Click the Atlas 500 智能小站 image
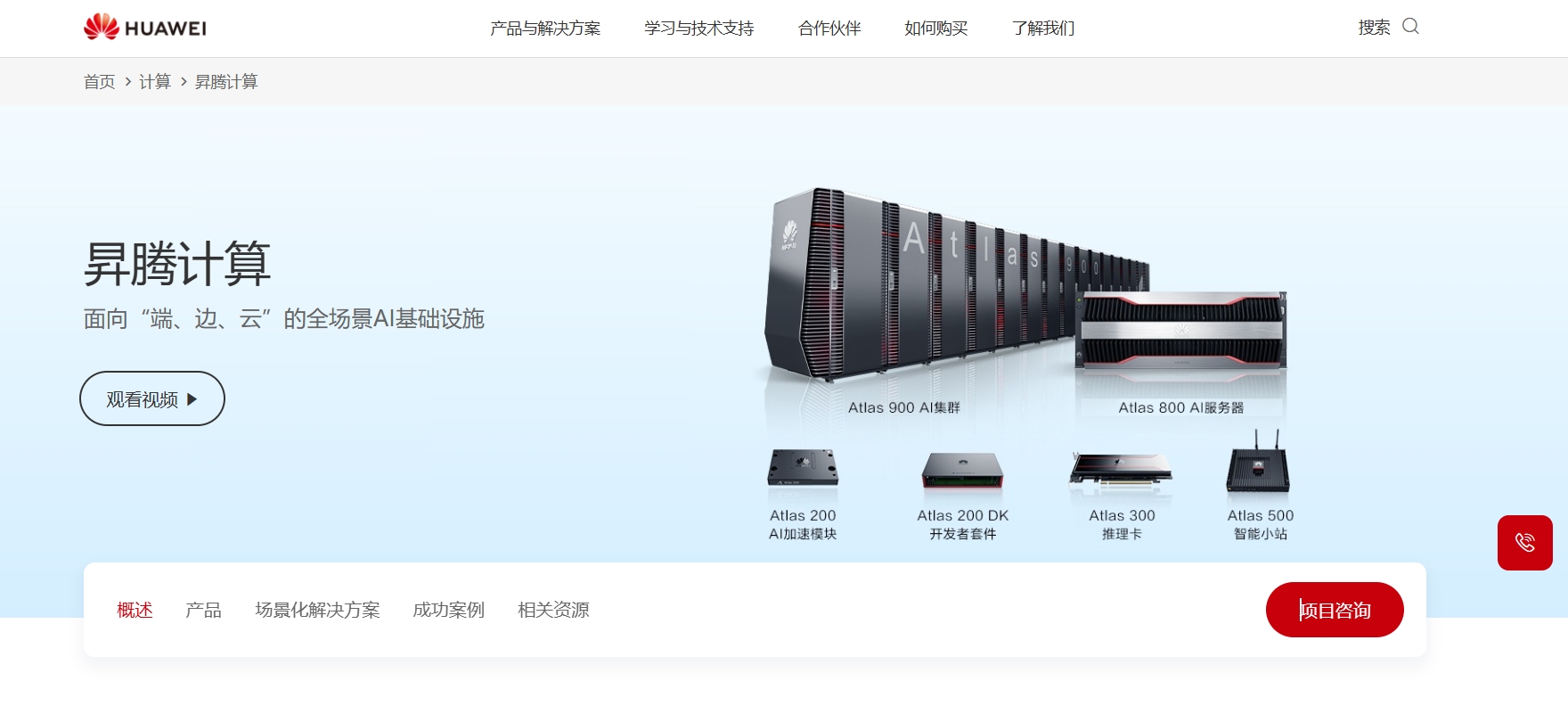The width and height of the screenshot is (1568, 714). coord(1258,462)
